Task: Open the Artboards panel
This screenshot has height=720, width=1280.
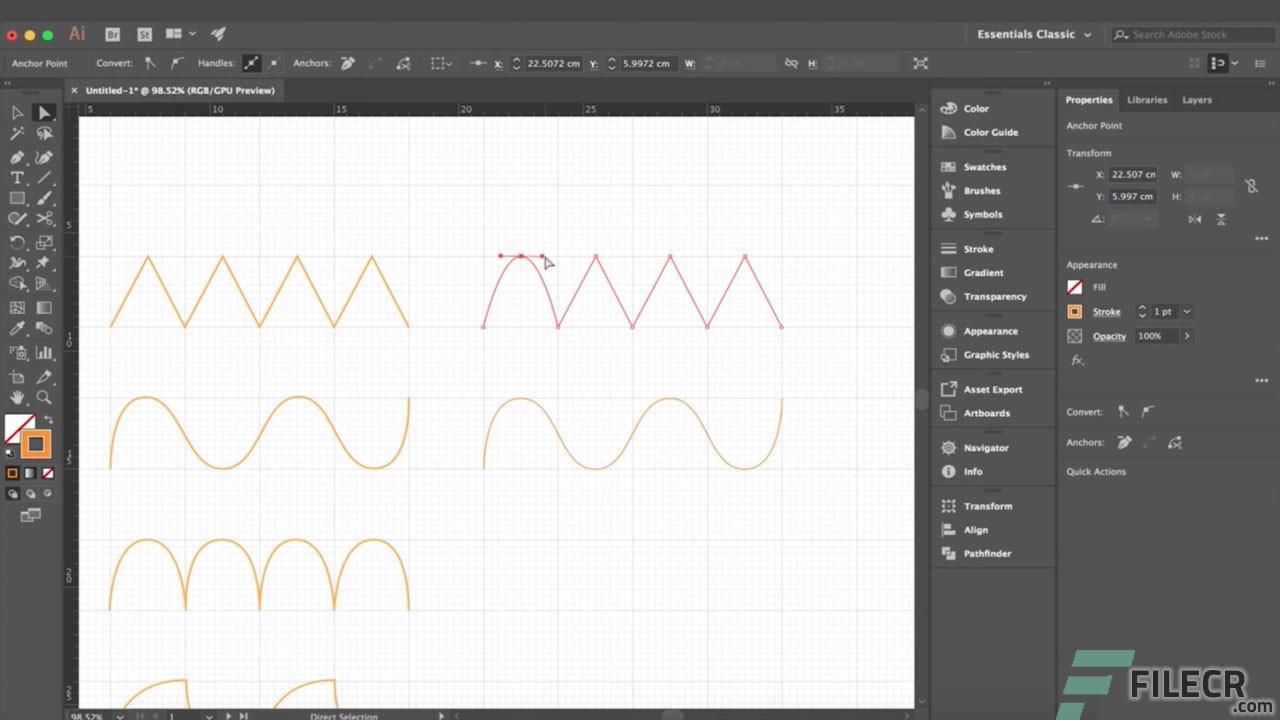Action: (987, 413)
